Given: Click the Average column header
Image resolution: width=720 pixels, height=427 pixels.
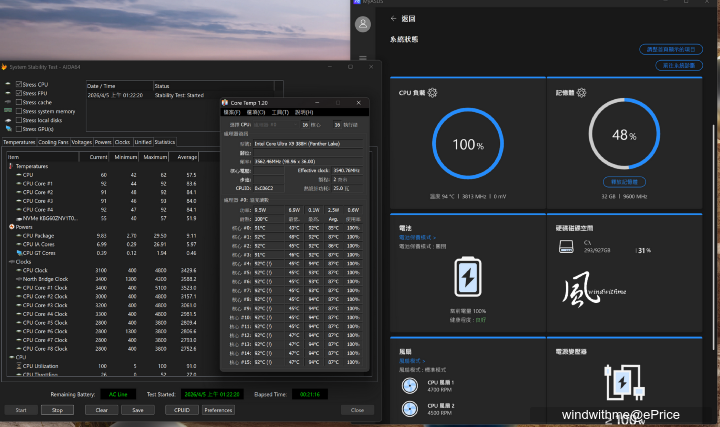Looking at the screenshot, I should pyautogui.click(x=186, y=157).
